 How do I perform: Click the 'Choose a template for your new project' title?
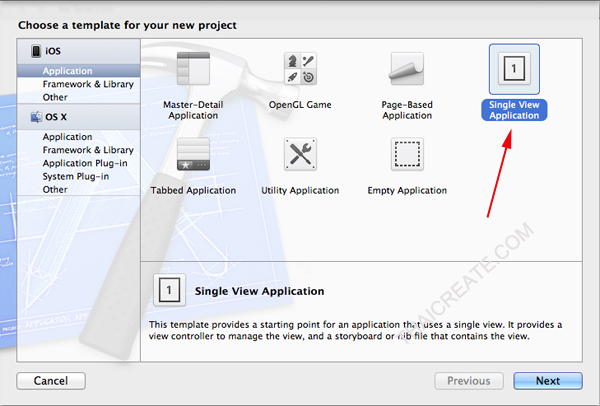[x=127, y=25]
